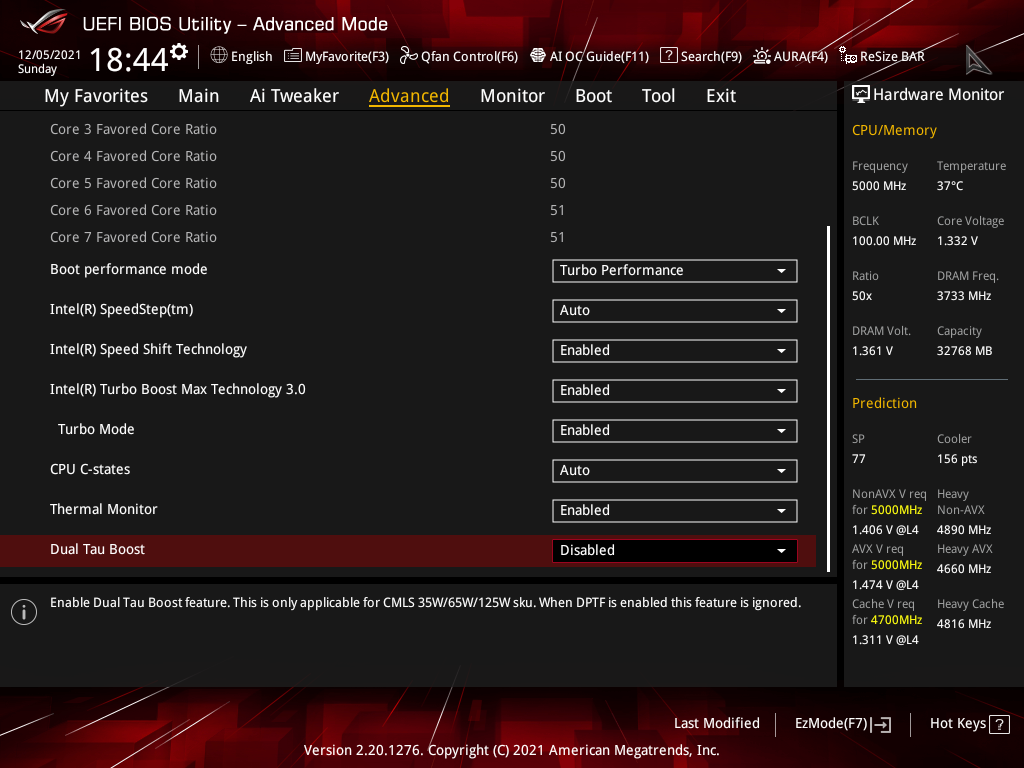Click the Hardware Monitor display icon
This screenshot has width=1024, height=768.
coord(861,95)
